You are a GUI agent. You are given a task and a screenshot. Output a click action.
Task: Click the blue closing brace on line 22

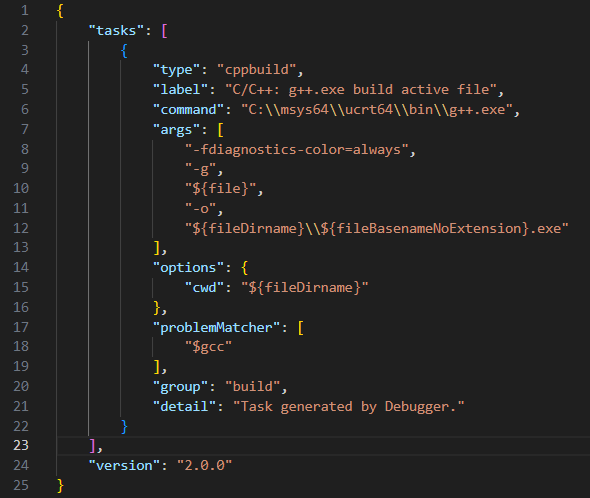point(124,426)
